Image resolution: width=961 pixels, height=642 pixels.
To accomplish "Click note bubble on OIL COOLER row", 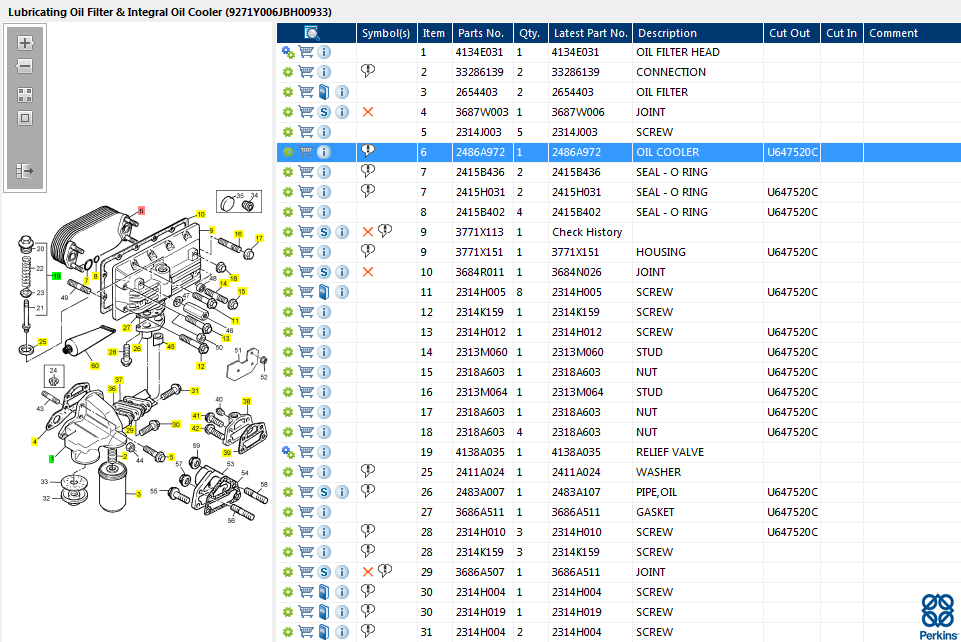I will [x=368, y=151].
